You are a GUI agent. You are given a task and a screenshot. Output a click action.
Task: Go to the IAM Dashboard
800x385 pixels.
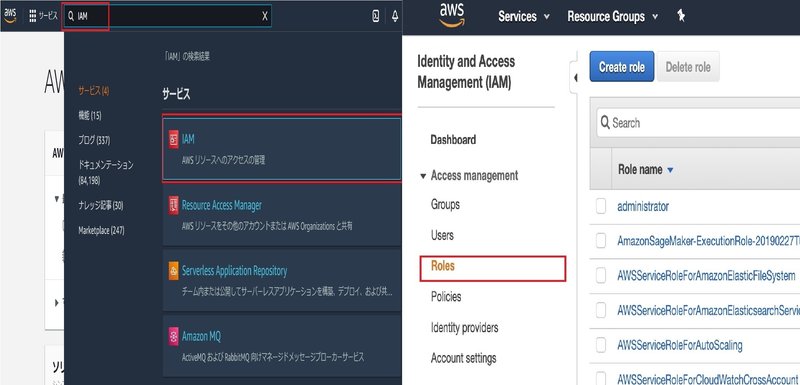click(453, 140)
